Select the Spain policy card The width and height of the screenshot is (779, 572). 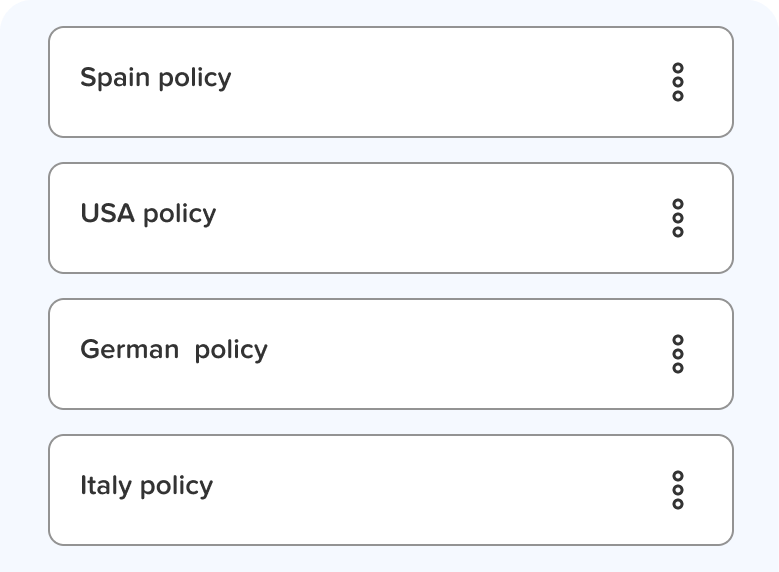(x=390, y=82)
